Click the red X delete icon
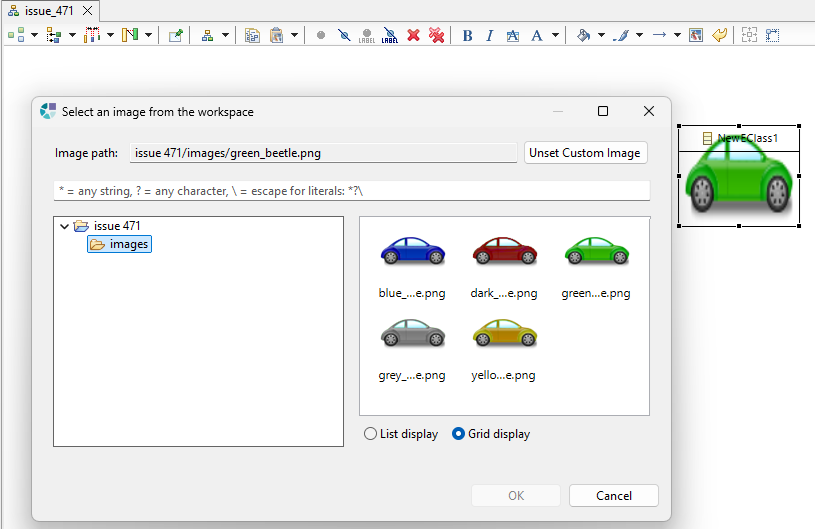The width and height of the screenshot is (815, 529). tap(413, 35)
